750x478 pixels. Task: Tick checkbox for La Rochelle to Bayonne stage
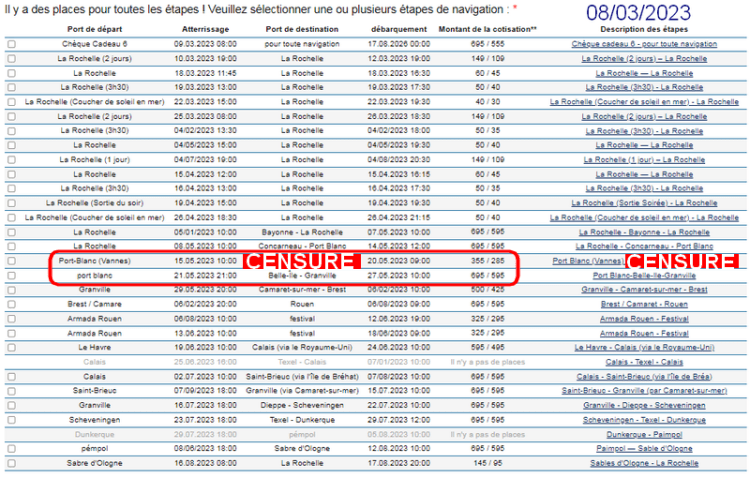tap(11, 231)
